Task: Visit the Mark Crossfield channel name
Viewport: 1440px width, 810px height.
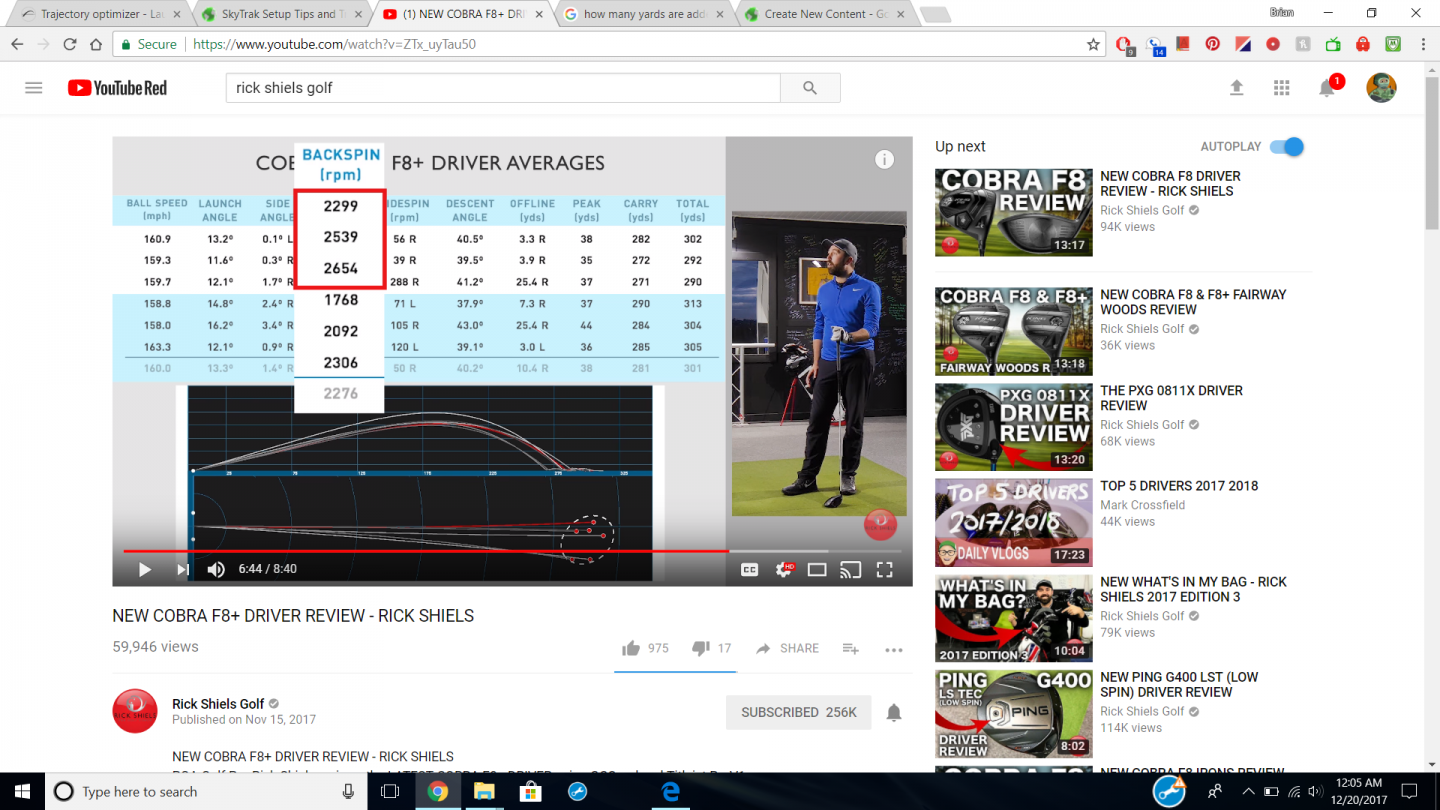Action: 1142,505
